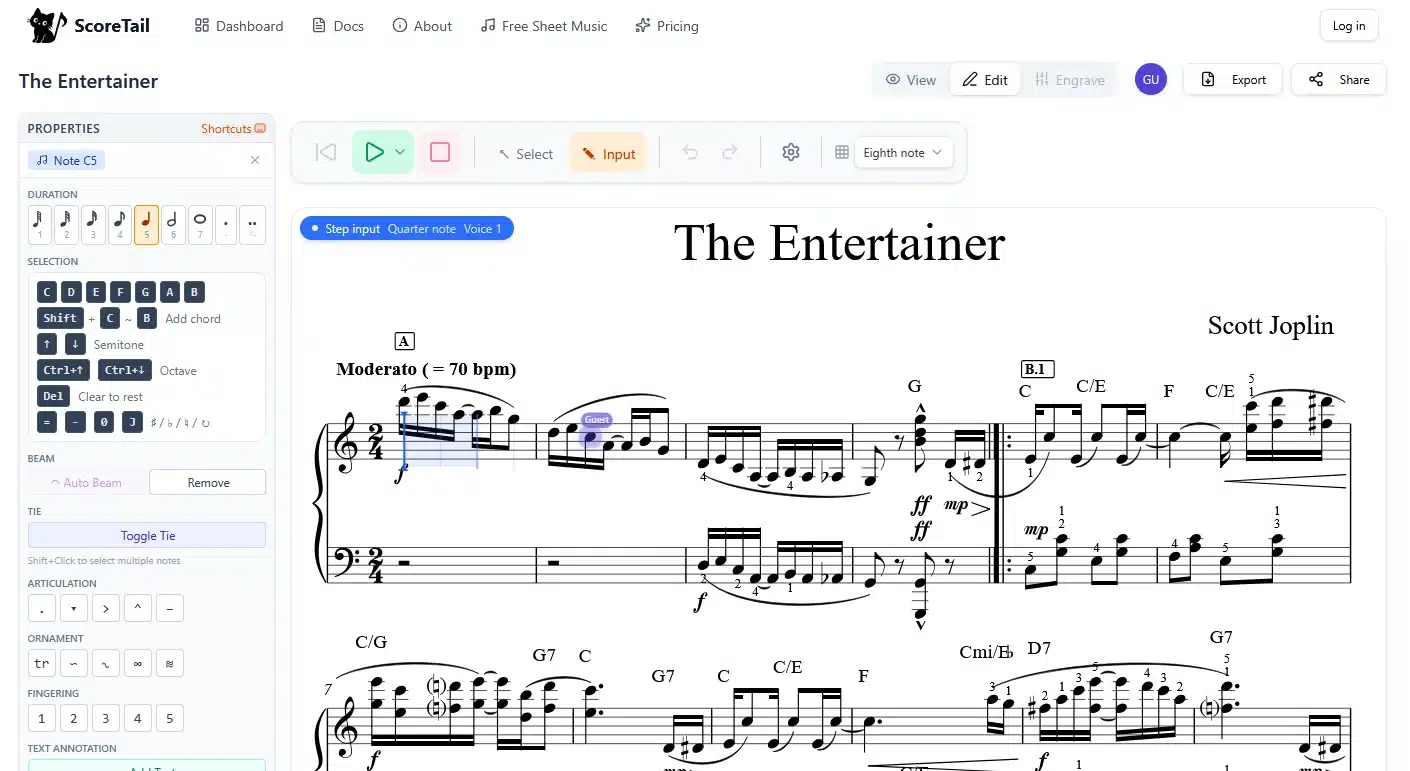Switch to View mode
1410x771 pixels.
[911, 80]
